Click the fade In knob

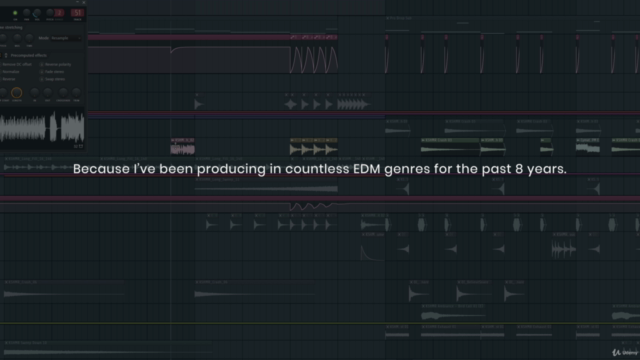click(35, 93)
